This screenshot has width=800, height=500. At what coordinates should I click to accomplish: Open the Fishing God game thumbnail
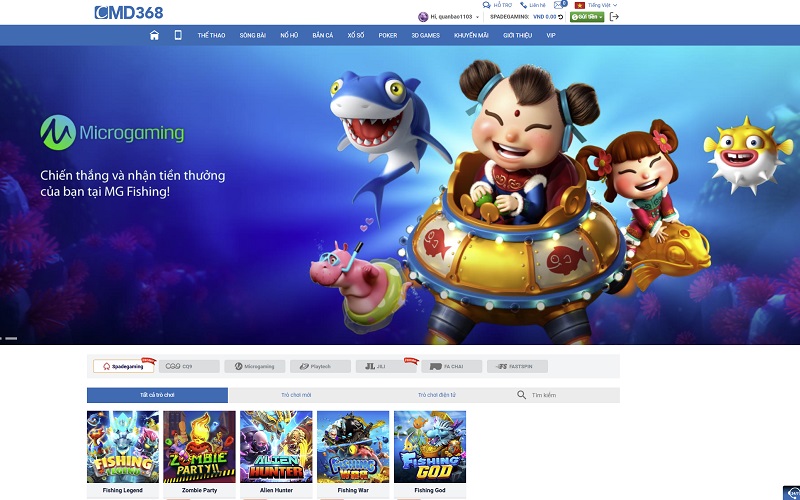[430, 447]
